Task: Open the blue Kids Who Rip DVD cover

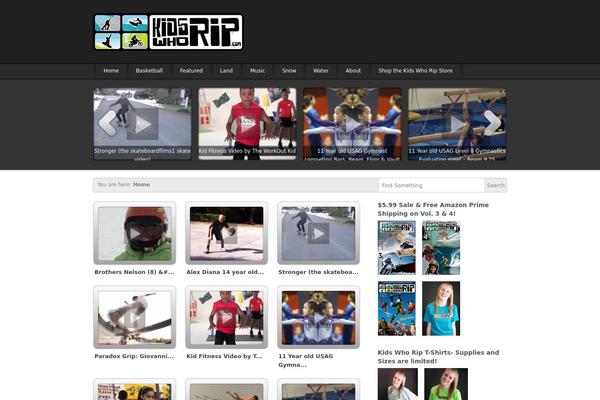Action: 396,309
